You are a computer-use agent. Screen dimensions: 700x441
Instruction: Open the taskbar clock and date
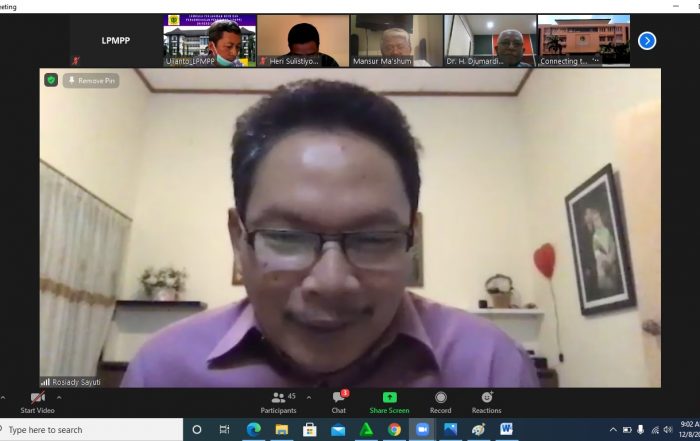coord(689,429)
